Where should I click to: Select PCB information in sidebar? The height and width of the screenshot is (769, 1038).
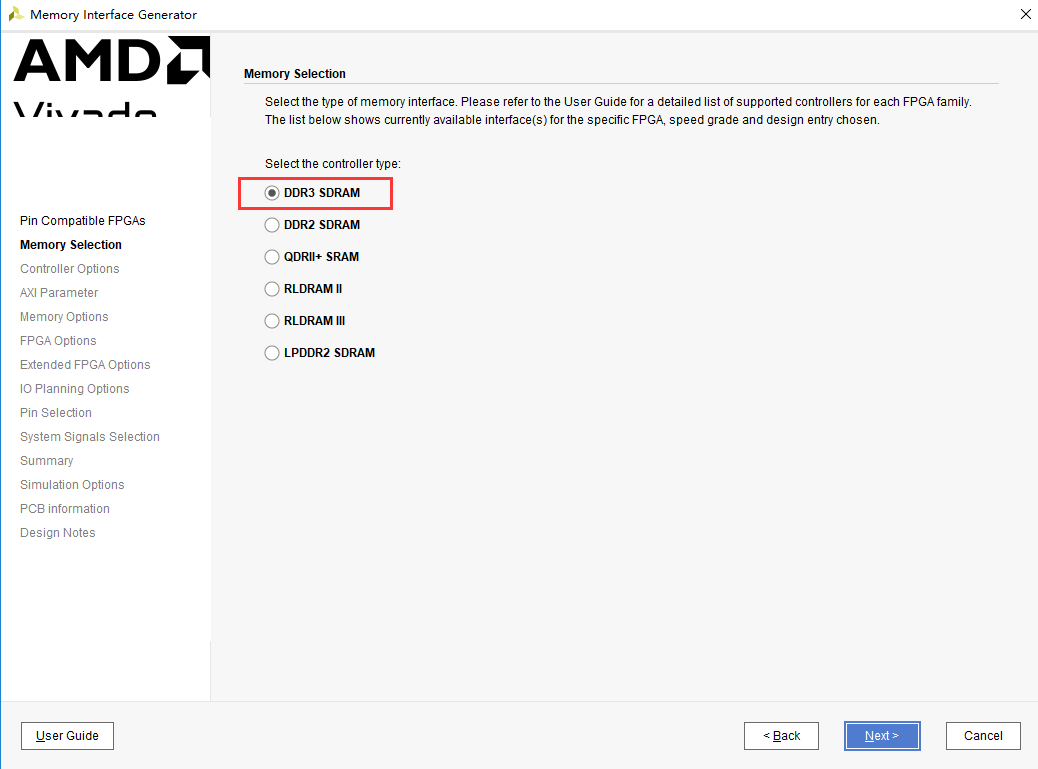tap(65, 508)
